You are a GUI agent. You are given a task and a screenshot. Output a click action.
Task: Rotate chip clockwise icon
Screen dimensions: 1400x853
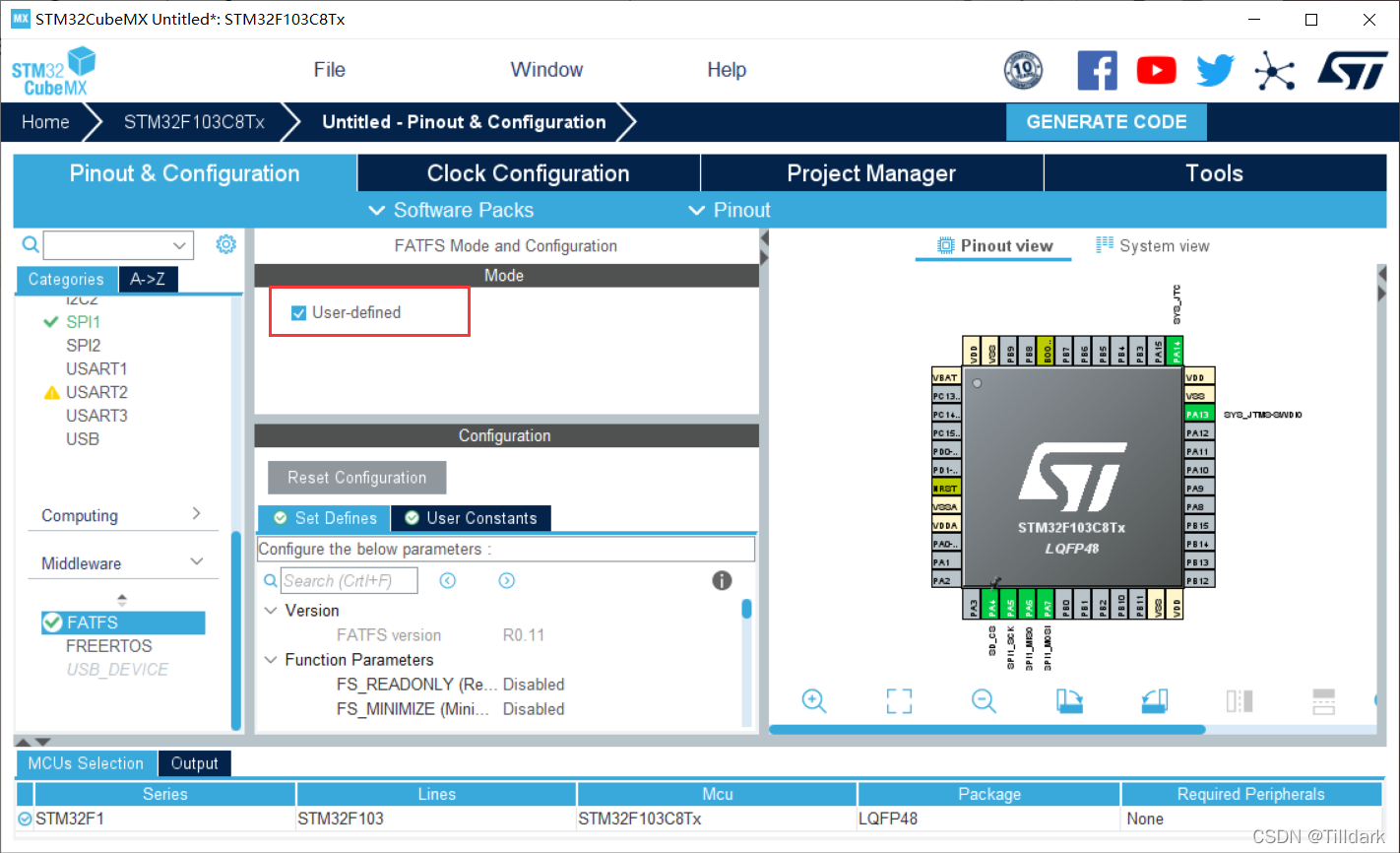[x=1069, y=700]
